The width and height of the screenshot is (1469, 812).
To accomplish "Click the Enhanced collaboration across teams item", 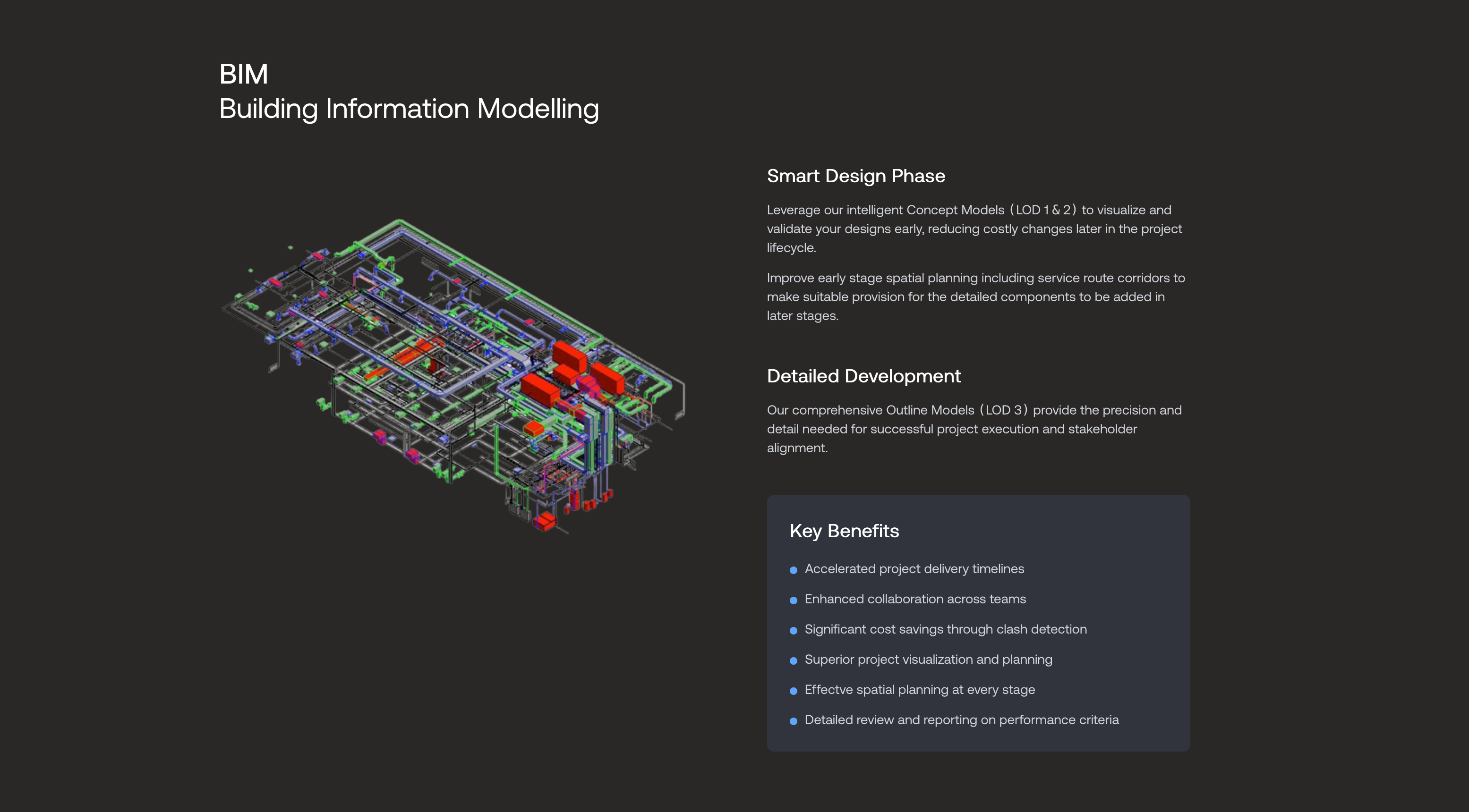I will [x=915, y=599].
